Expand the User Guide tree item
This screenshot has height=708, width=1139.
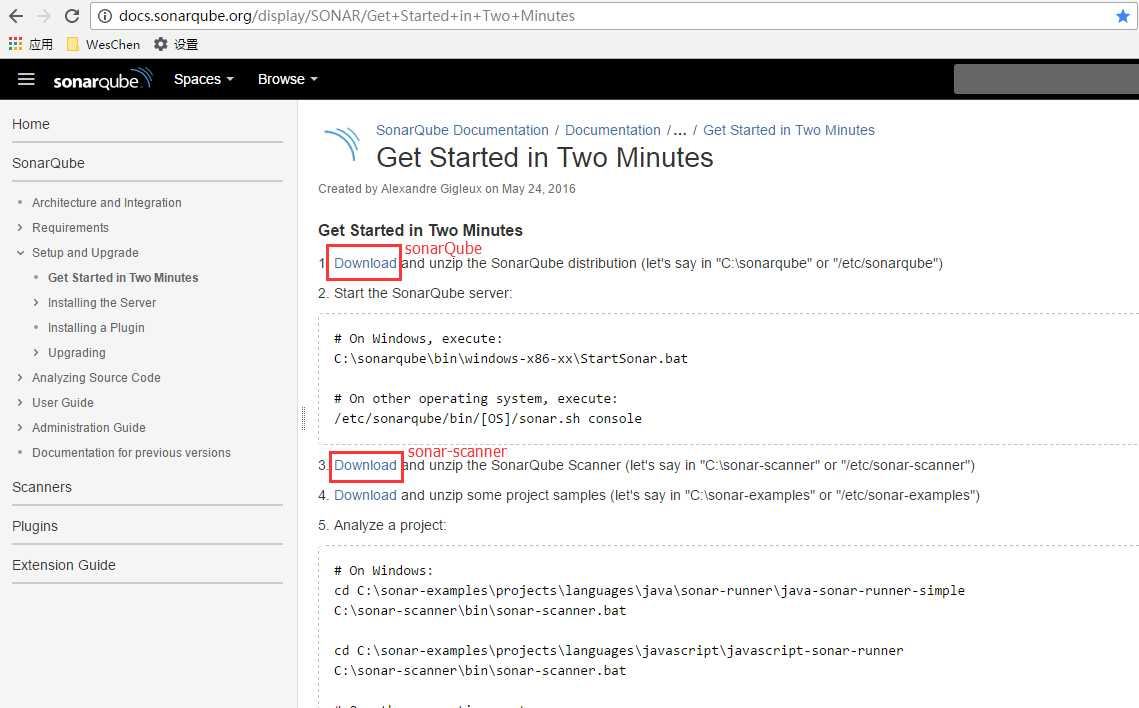coord(20,403)
